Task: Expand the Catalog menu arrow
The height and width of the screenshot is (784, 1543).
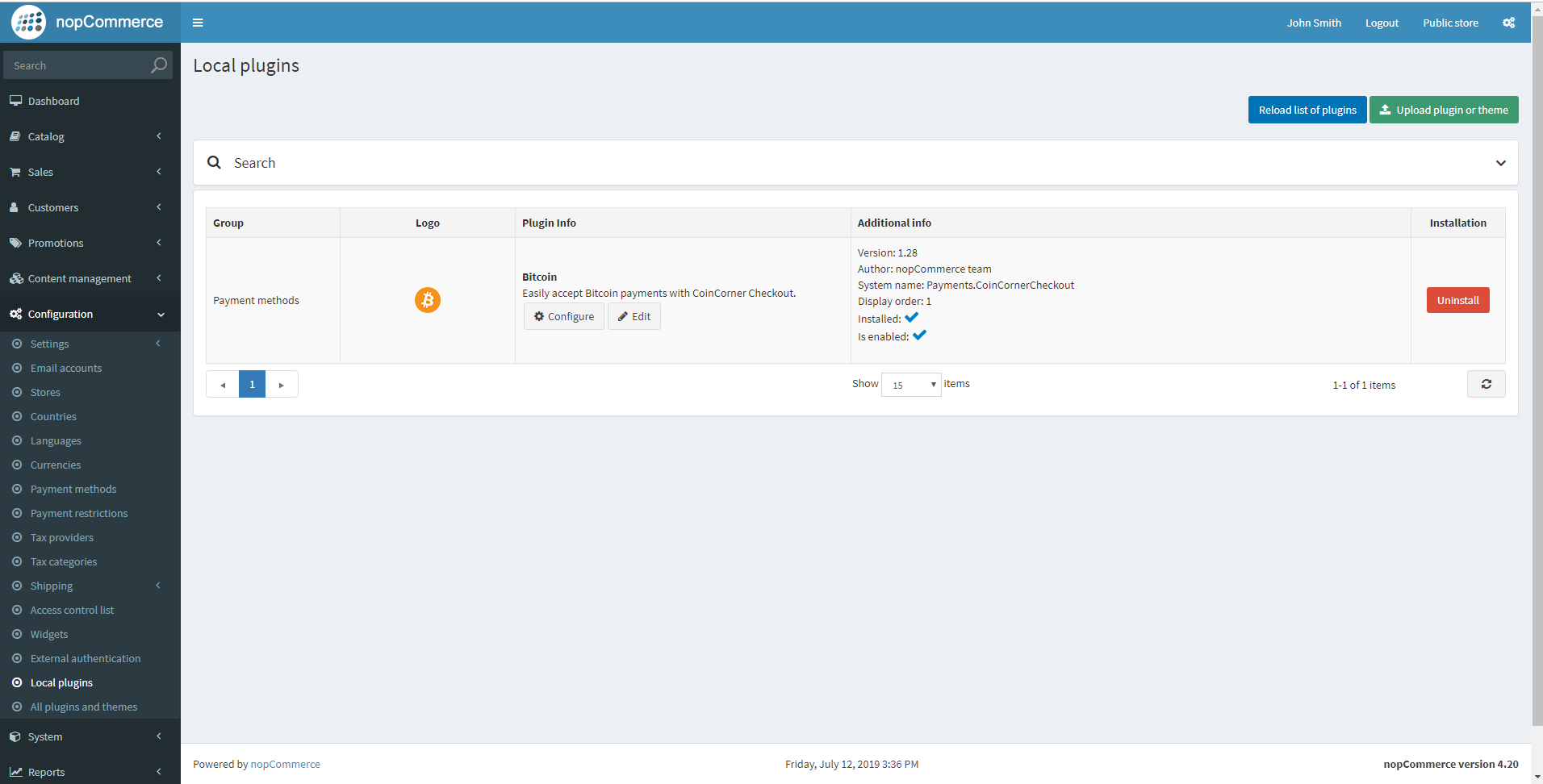Action: coord(159,136)
